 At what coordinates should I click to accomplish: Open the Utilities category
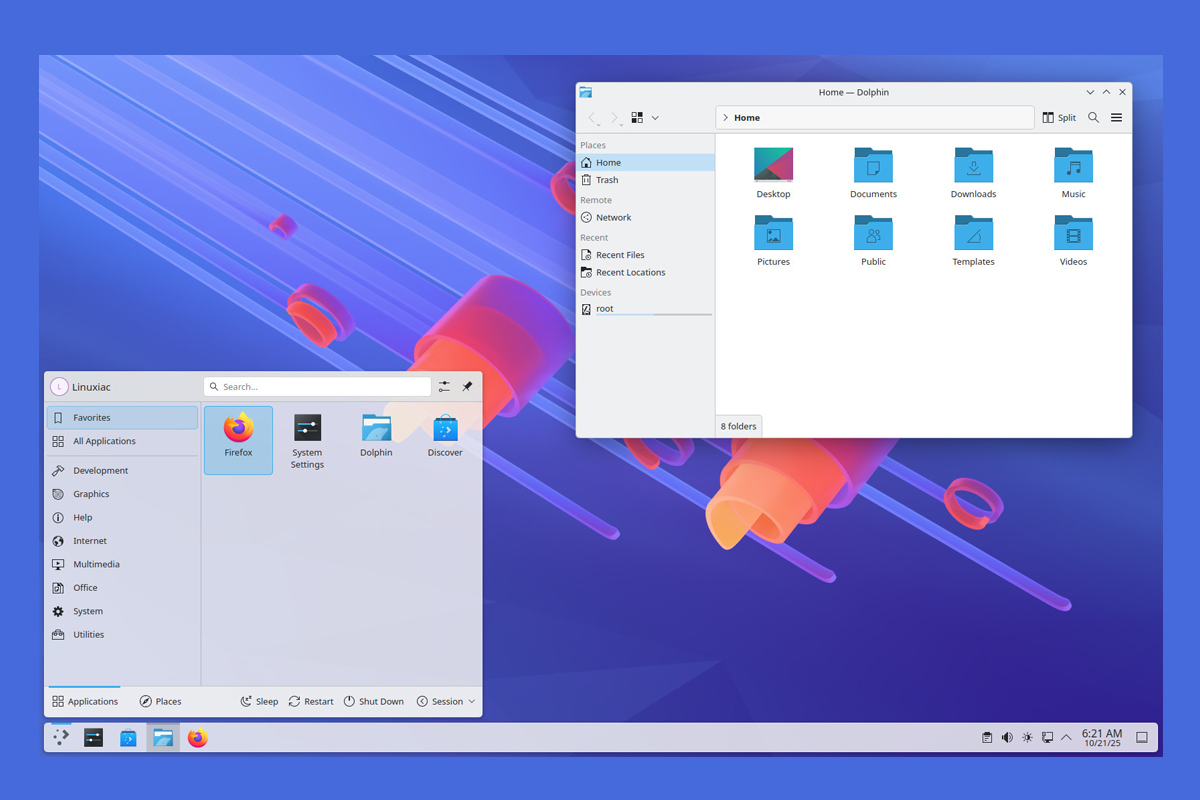pos(122,635)
